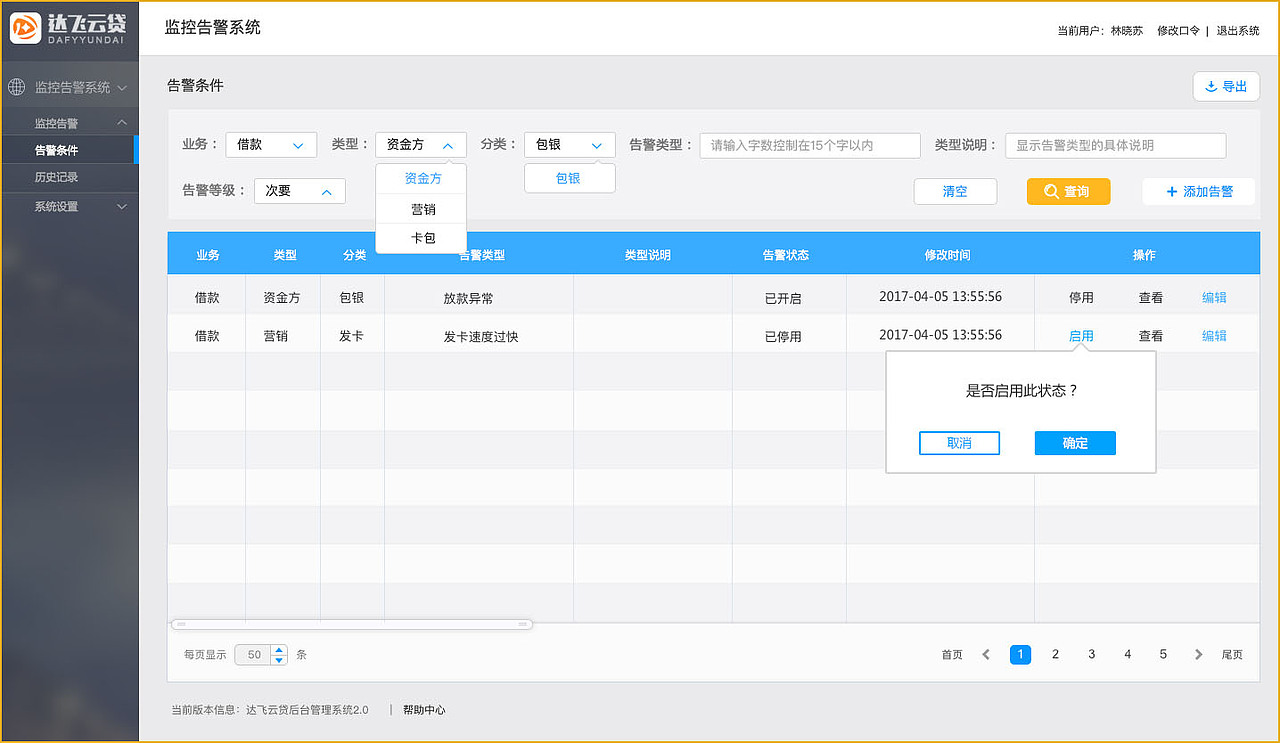1280x743 pixels.
Task: Collapse the 监控告警 sidebar section
Action: tap(70, 121)
